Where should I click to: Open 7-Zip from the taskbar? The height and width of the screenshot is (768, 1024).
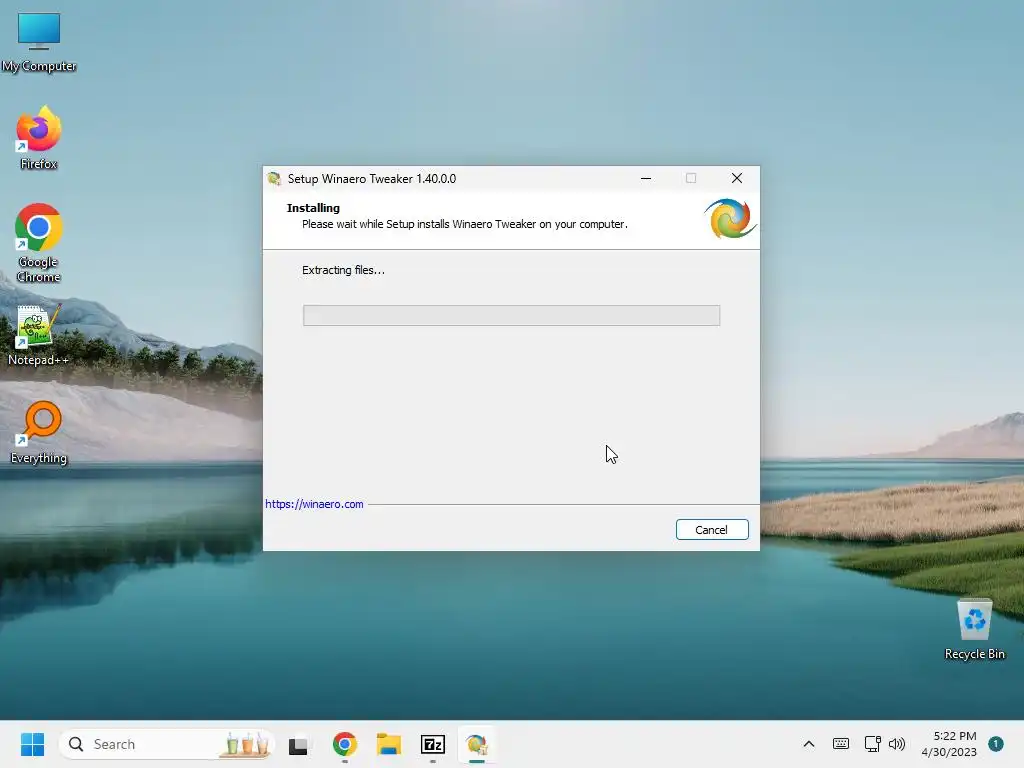(x=433, y=744)
